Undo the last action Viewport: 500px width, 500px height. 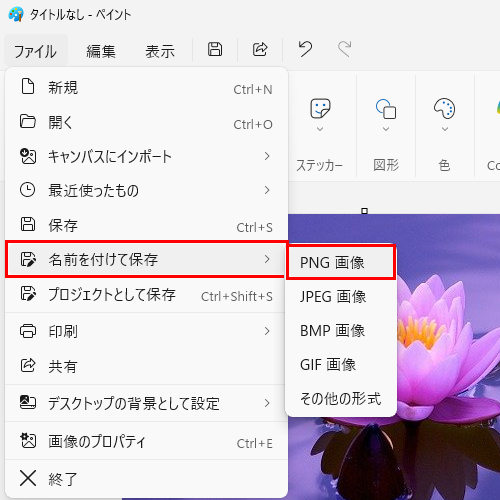(x=305, y=49)
